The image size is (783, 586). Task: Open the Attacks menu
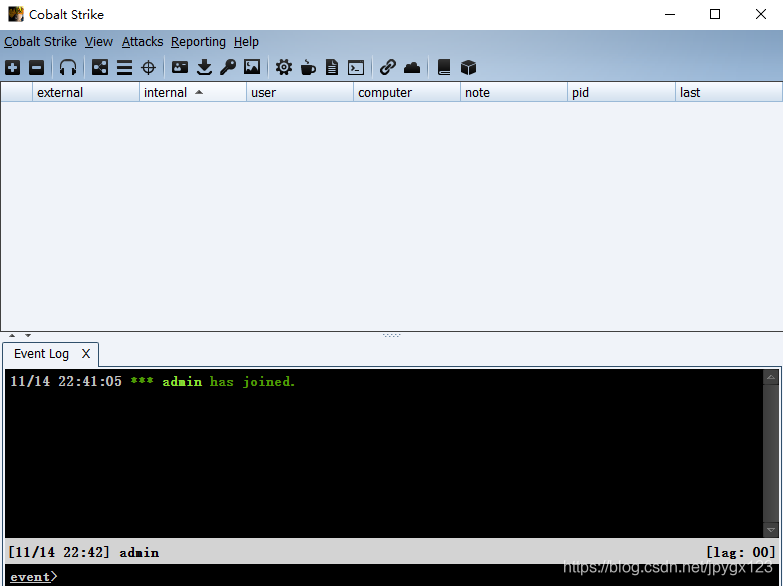[142, 42]
